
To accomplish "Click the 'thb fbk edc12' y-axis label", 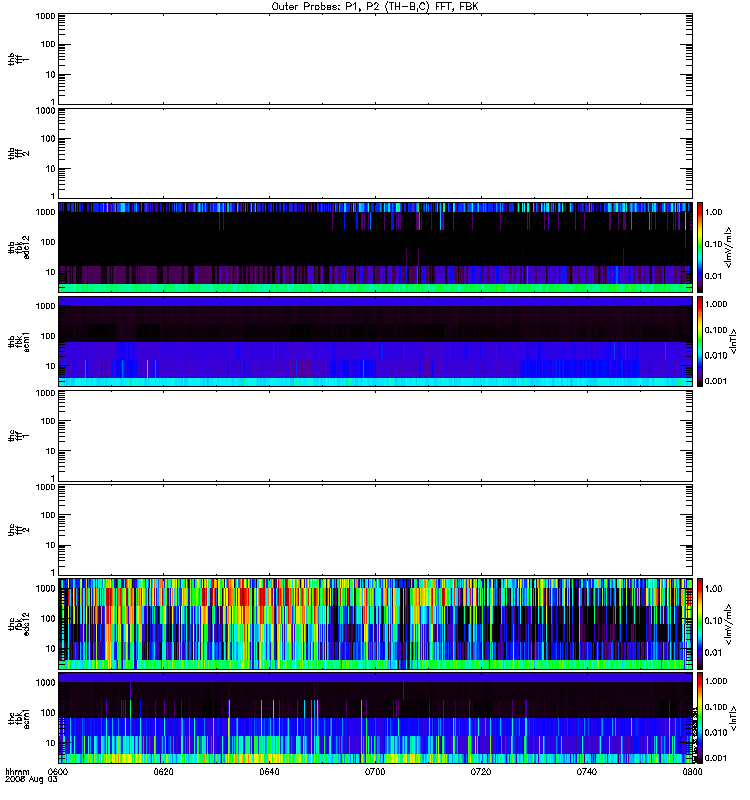I will pyautogui.click(x=19, y=247).
